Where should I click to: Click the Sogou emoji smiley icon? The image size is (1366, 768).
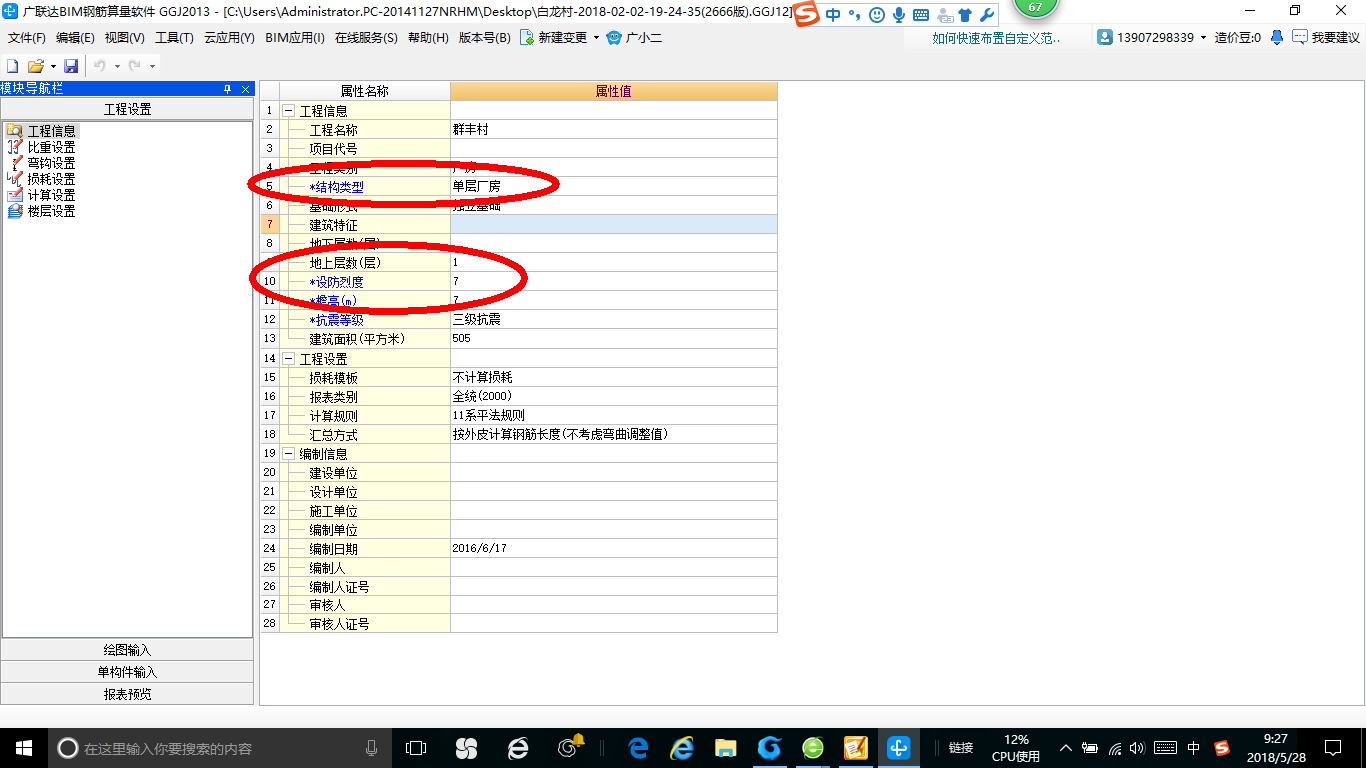877,15
